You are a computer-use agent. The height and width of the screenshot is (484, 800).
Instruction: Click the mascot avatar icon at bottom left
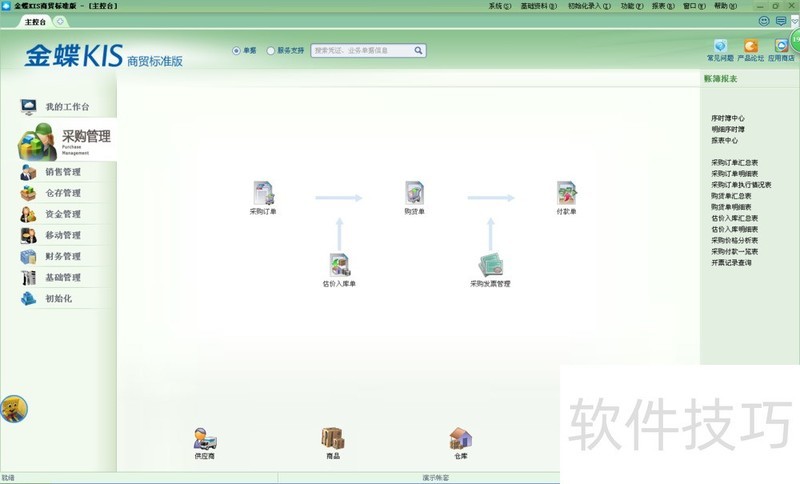coord(14,409)
